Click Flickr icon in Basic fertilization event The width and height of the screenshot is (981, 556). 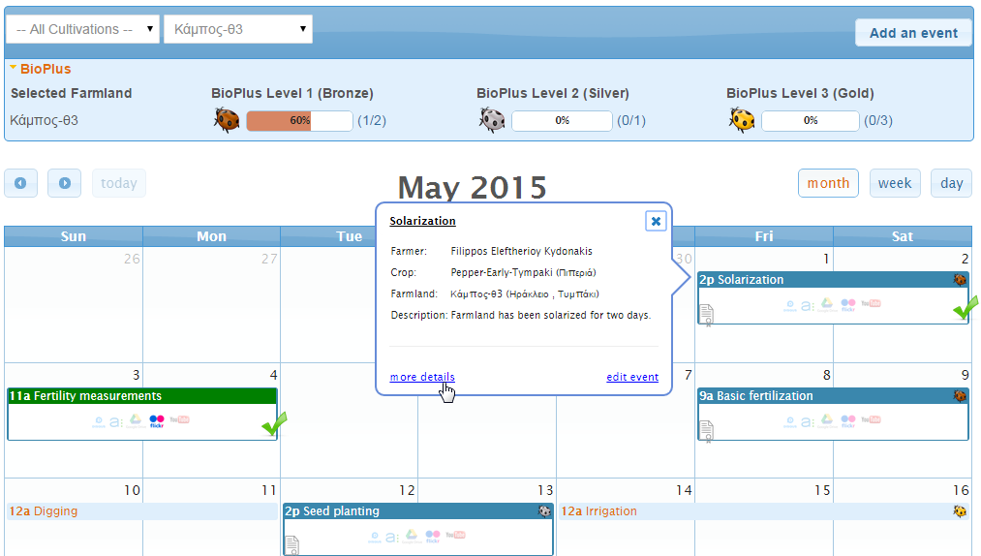[848, 421]
